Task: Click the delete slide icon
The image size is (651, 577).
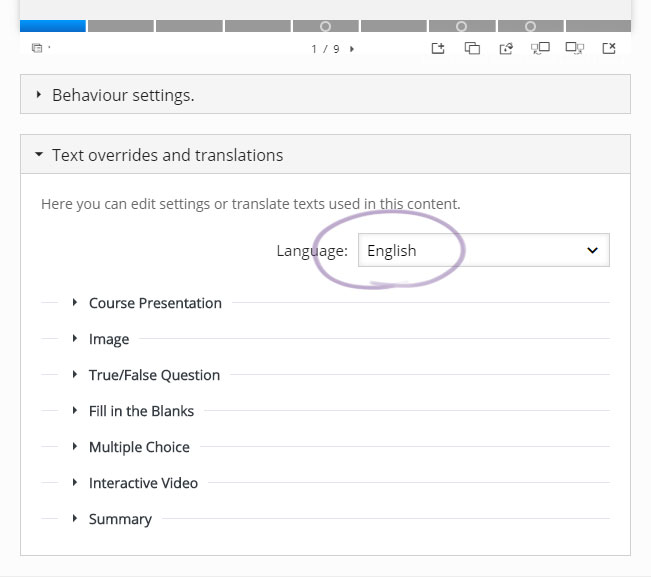Action: [609, 49]
